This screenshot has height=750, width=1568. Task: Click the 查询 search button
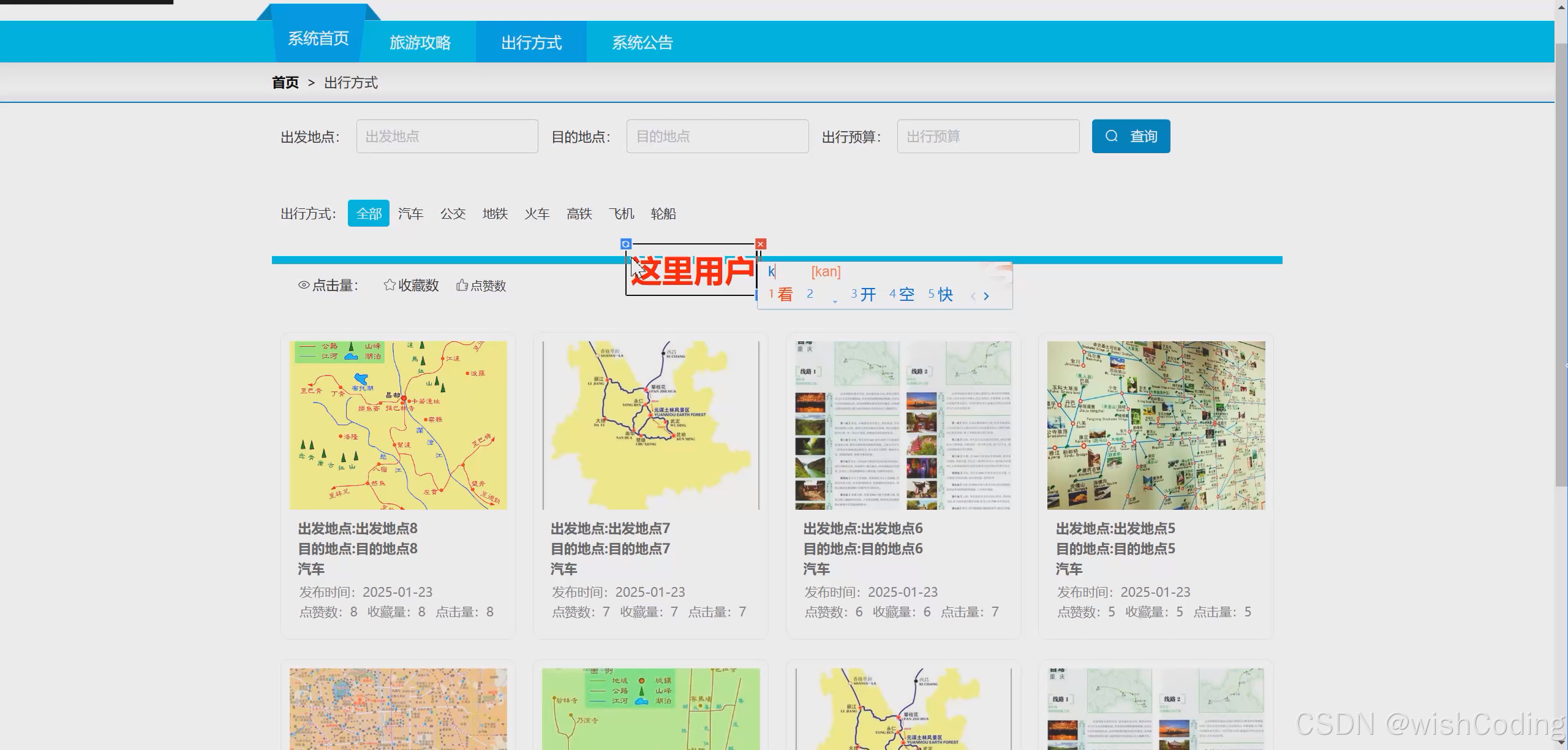coord(1131,136)
